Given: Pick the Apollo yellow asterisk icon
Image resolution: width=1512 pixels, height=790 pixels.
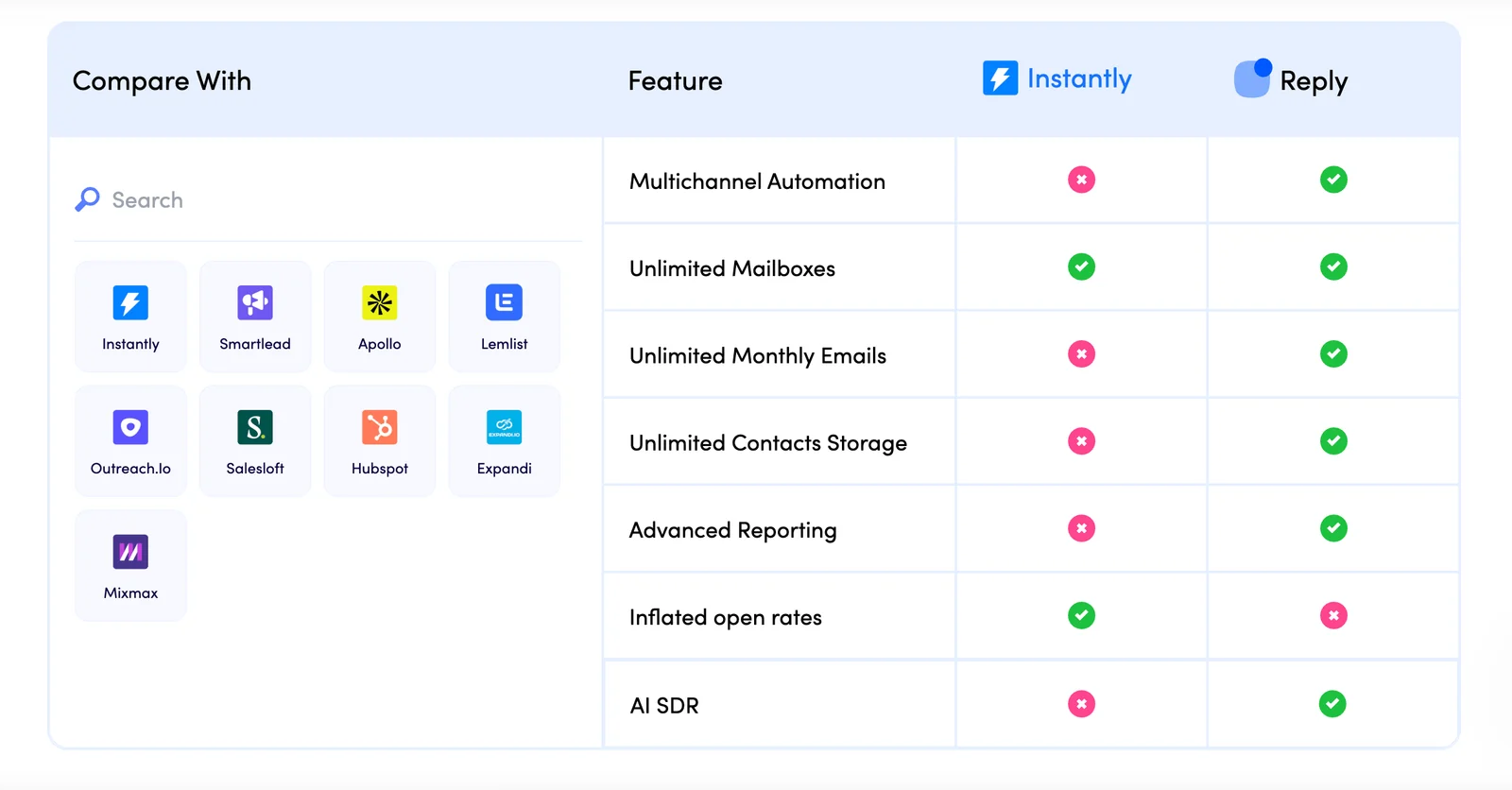Looking at the screenshot, I should coord(379,303).
